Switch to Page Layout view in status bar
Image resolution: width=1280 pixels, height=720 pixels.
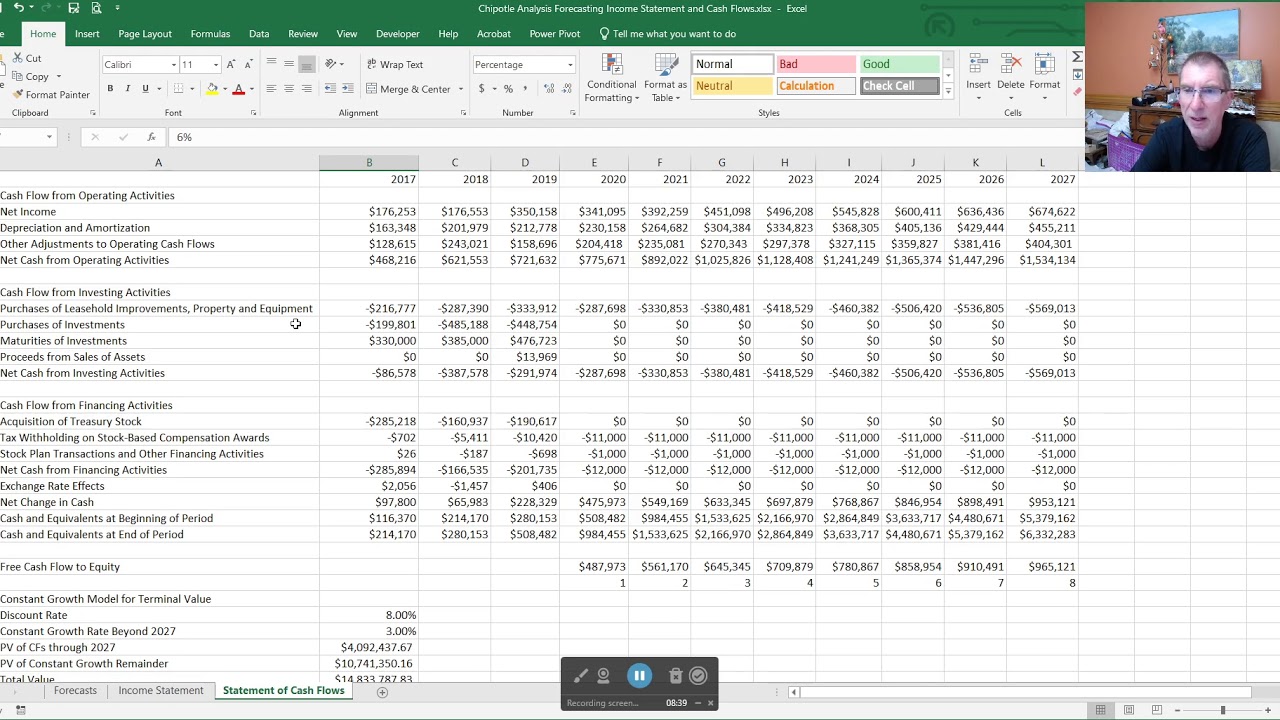1128,710
